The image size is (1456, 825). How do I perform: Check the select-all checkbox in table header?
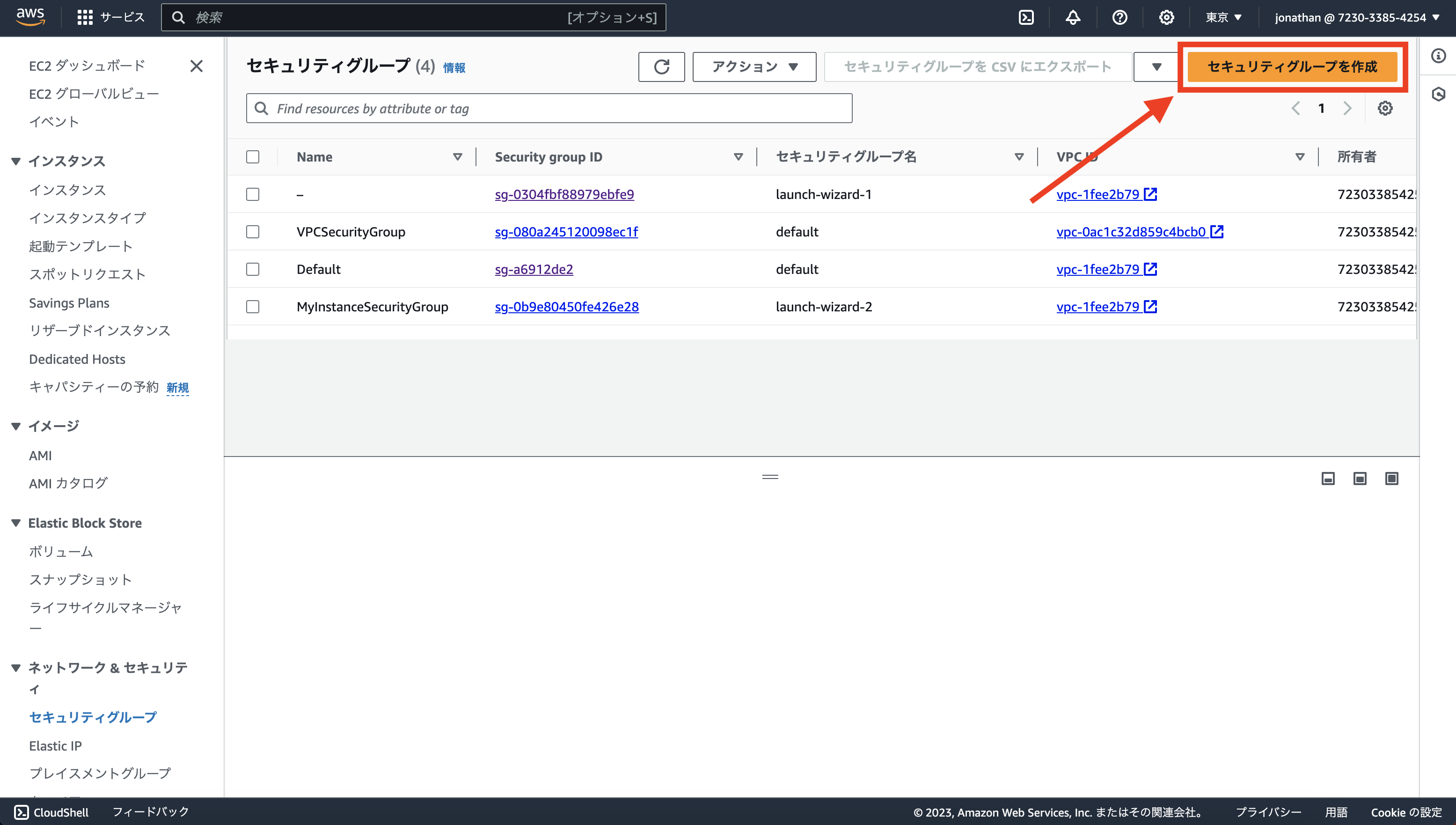253,157
